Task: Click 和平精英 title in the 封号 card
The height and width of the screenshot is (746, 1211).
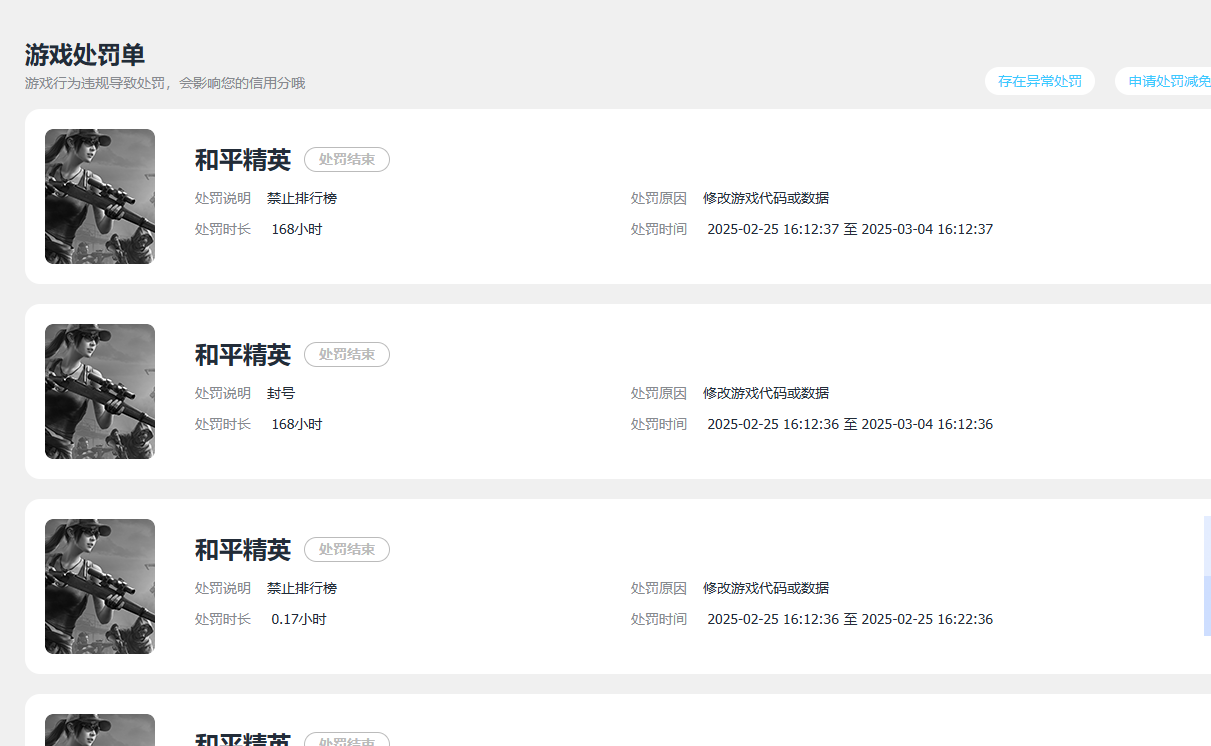Action: coord(243,355)
